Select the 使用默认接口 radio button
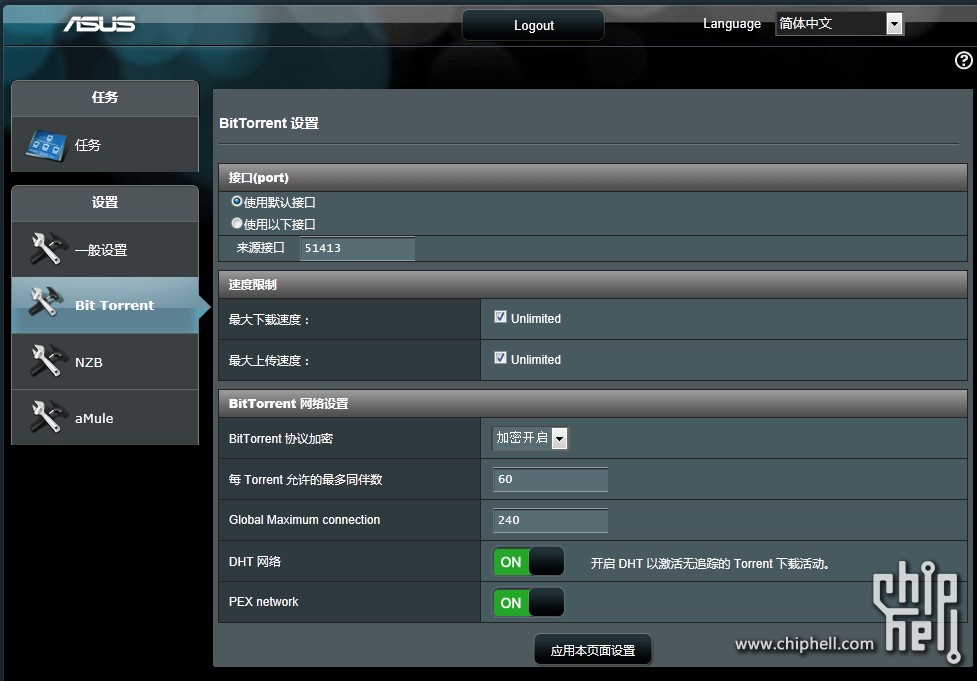Screen dimensions: 977x681 coord(237,201)
